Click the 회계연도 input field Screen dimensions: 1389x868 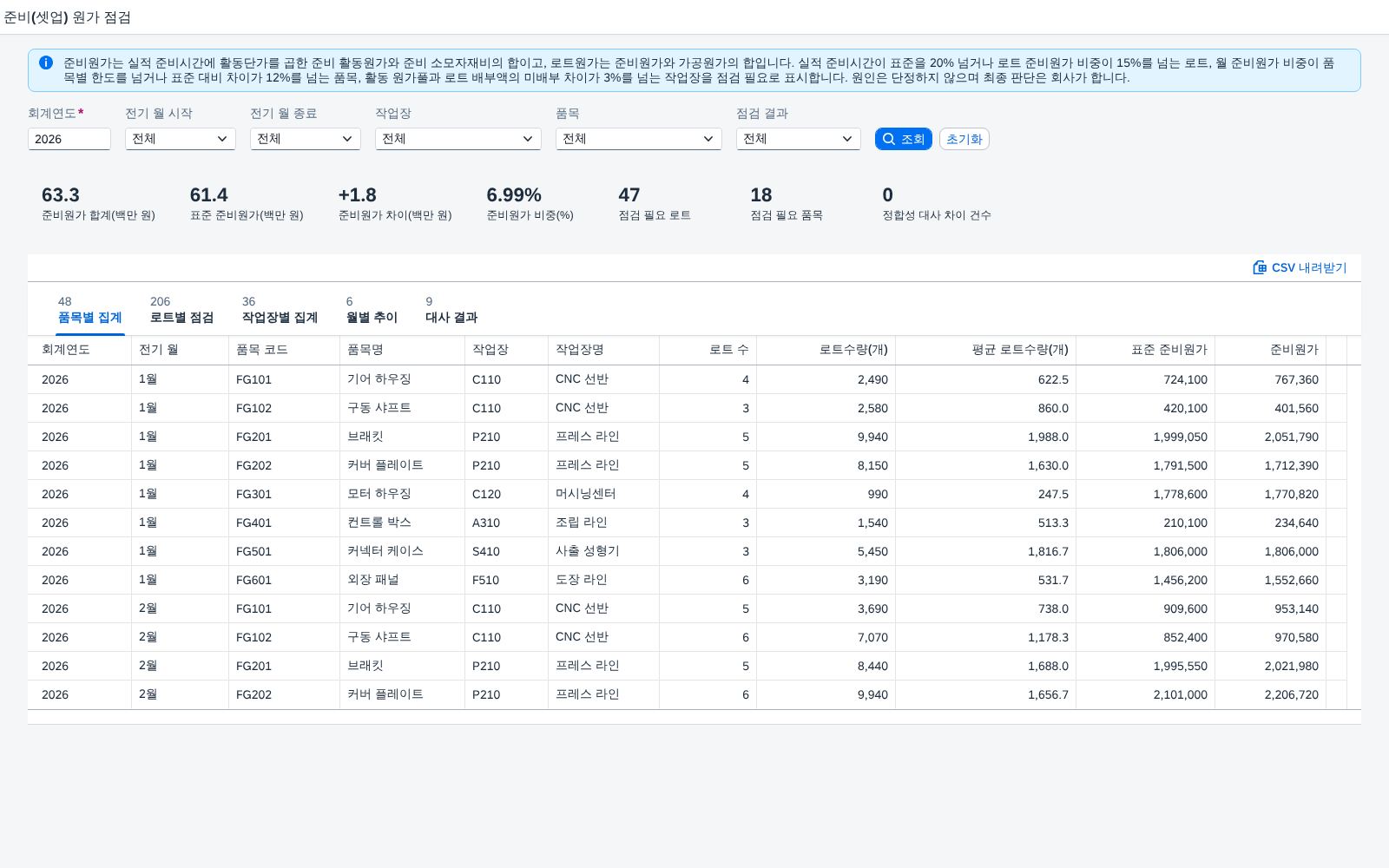69,139
